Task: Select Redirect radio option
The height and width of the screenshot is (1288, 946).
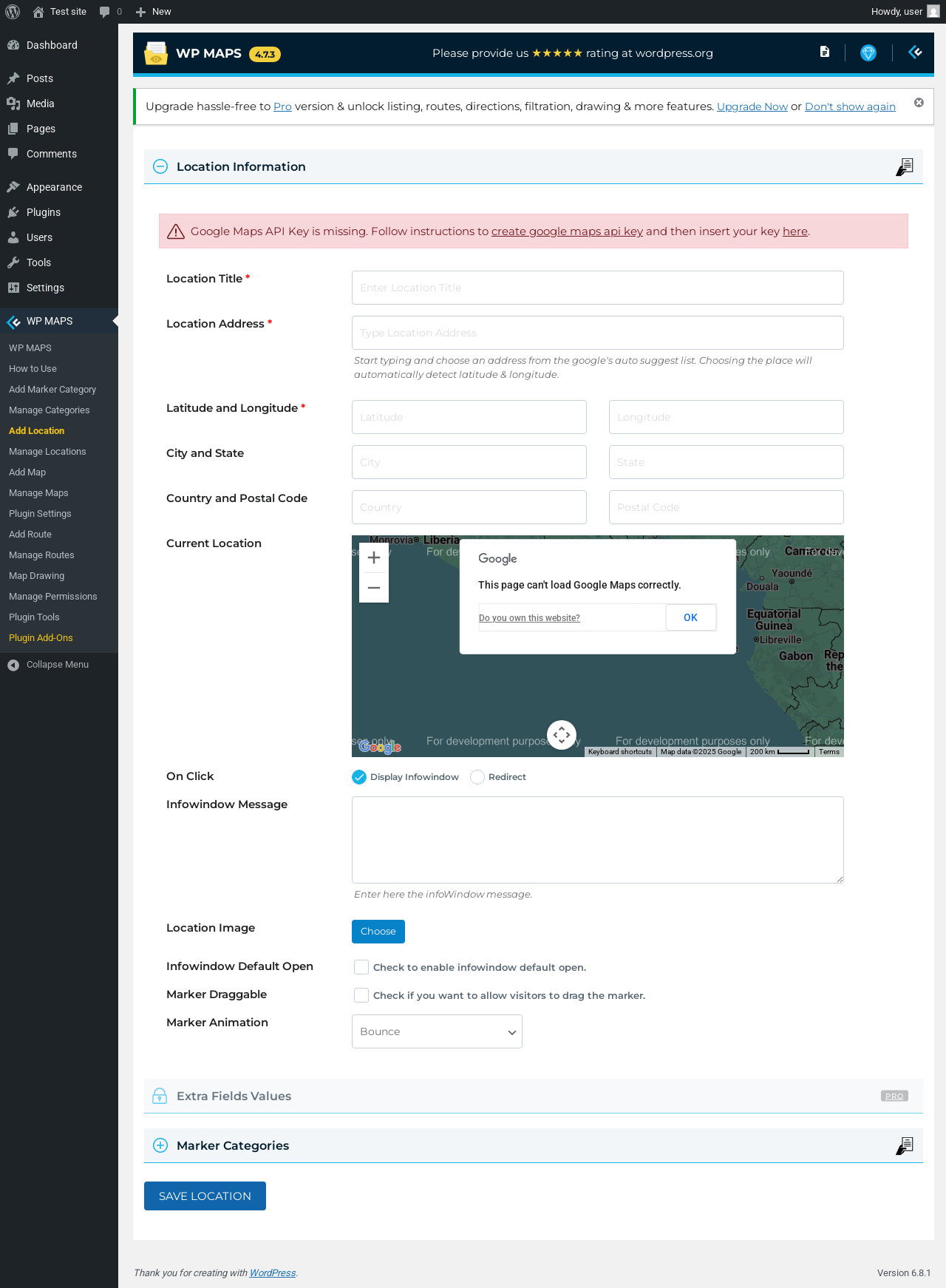Action: (477, 777)
